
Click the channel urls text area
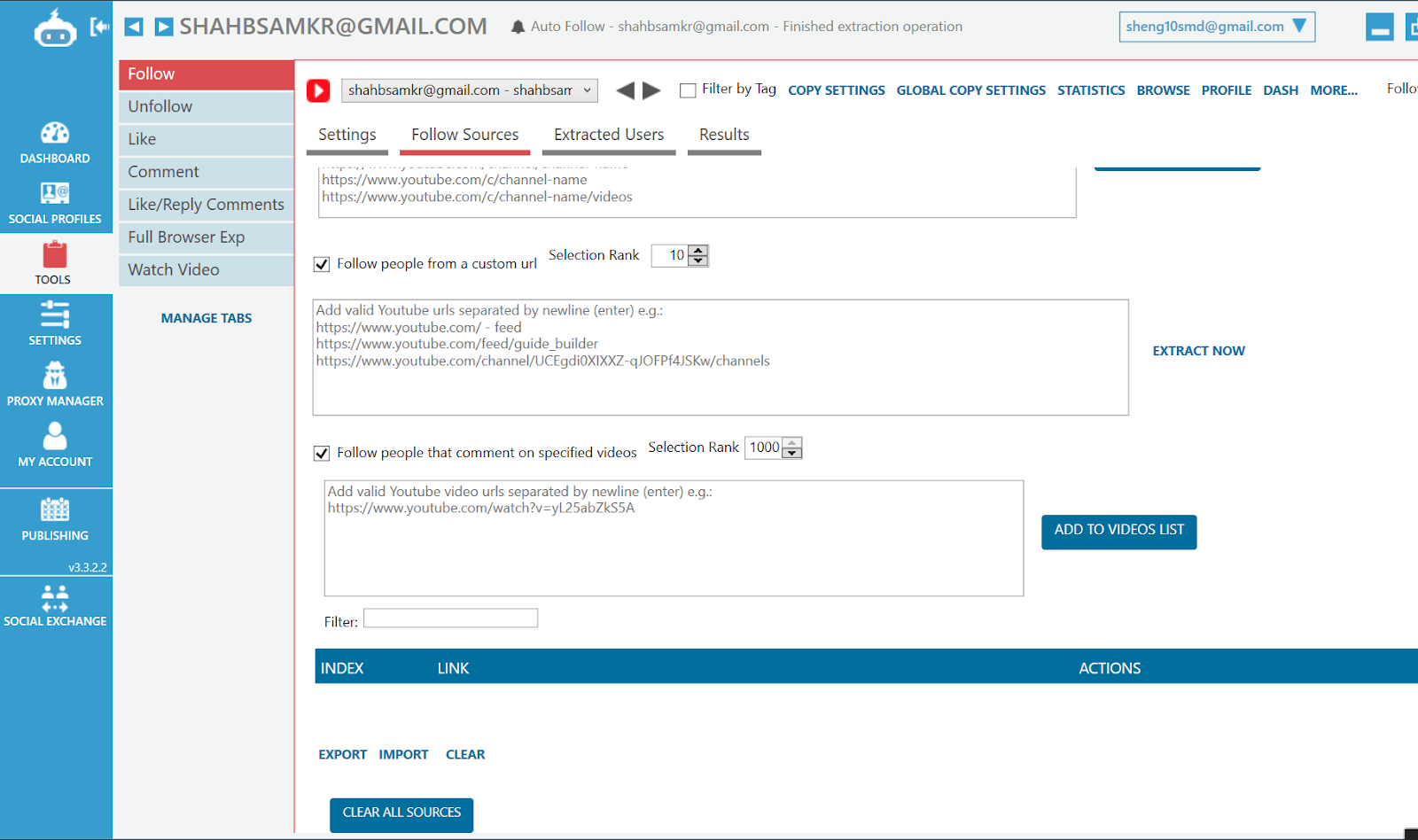coord(697,192)
